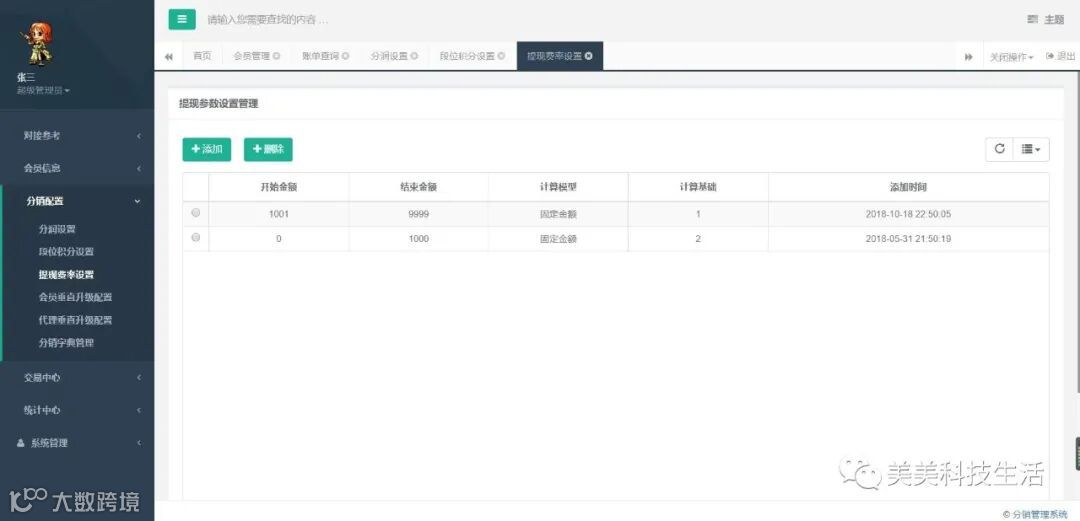1080x521 pixels.
Task: Refresh the table with the reload icon
Action: click(999, 149)
